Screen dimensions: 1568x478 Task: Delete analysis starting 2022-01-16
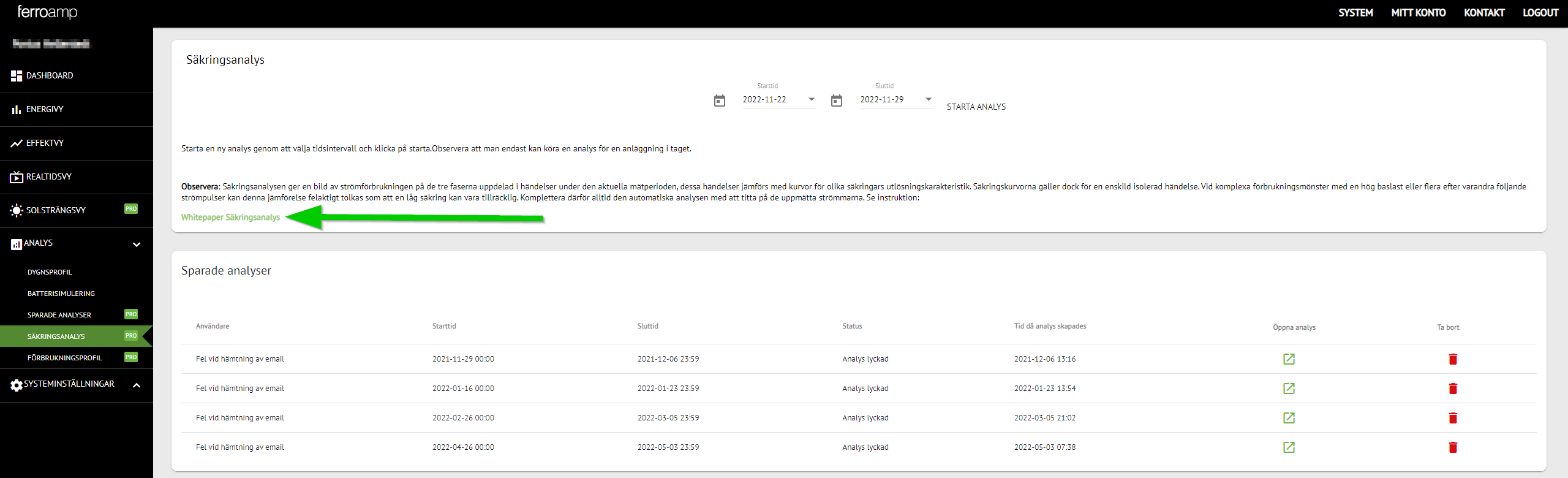pos(1453,389)
